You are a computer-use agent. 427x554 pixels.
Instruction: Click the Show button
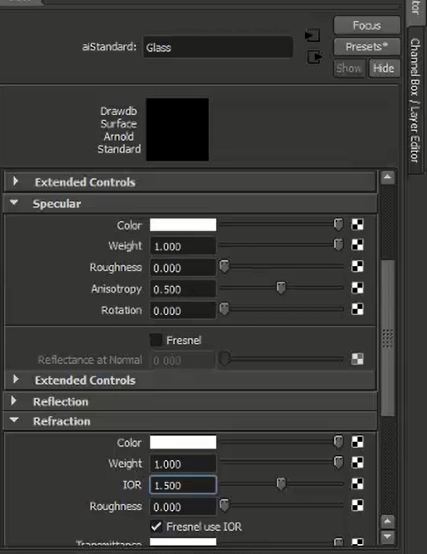[349, 68]
